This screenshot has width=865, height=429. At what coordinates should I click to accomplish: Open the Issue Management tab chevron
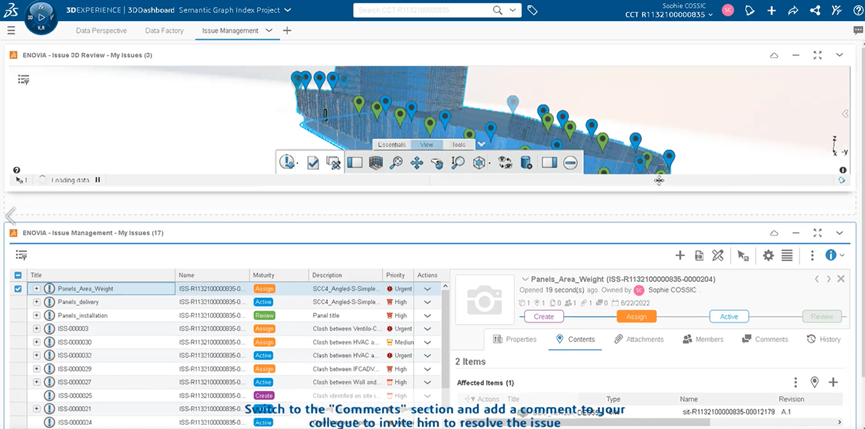(269, 31)
